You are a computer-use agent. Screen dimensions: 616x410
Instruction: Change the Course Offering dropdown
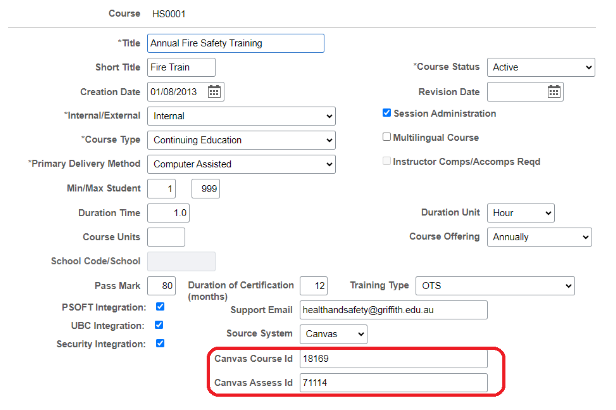(x=540, y=237)
